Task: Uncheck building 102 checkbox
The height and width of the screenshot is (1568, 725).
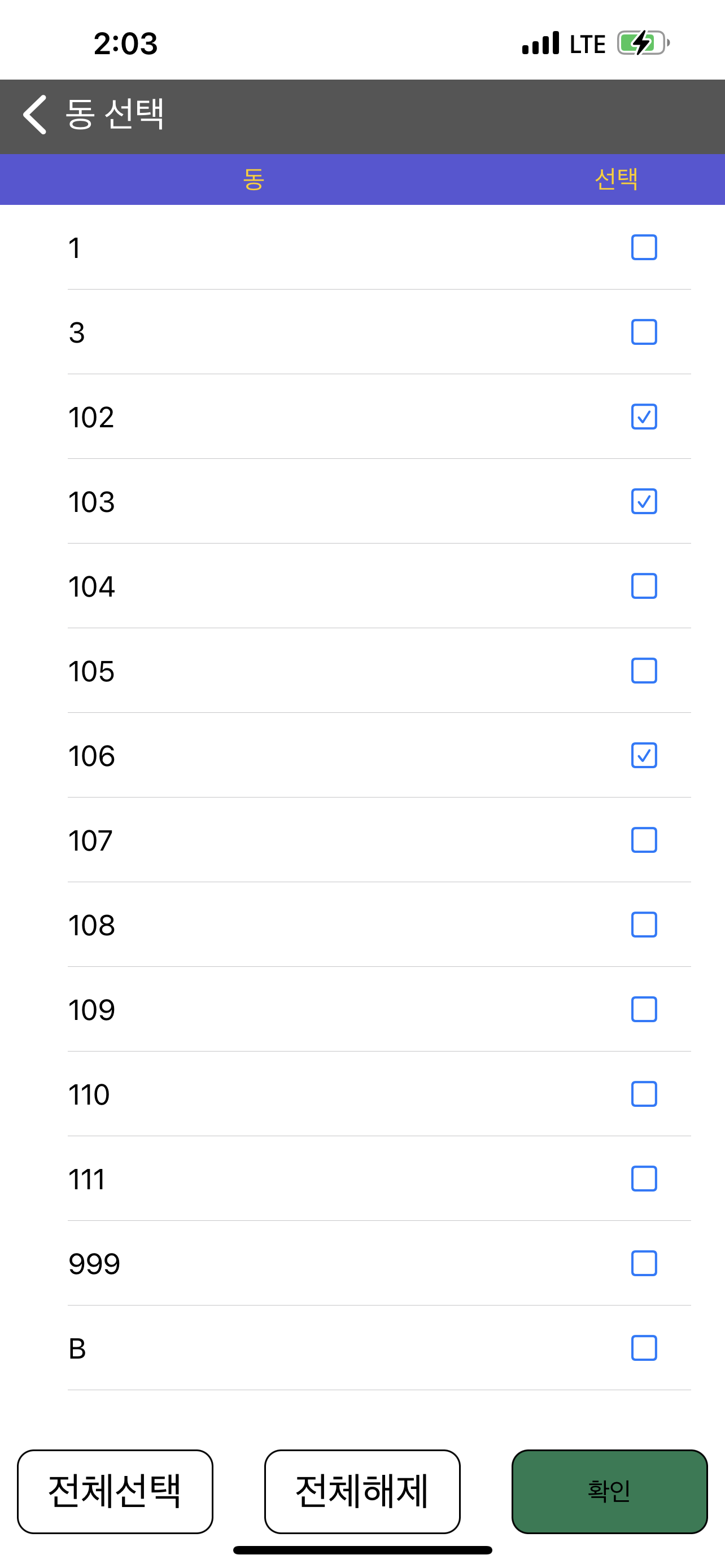Action: coord(644,417)
